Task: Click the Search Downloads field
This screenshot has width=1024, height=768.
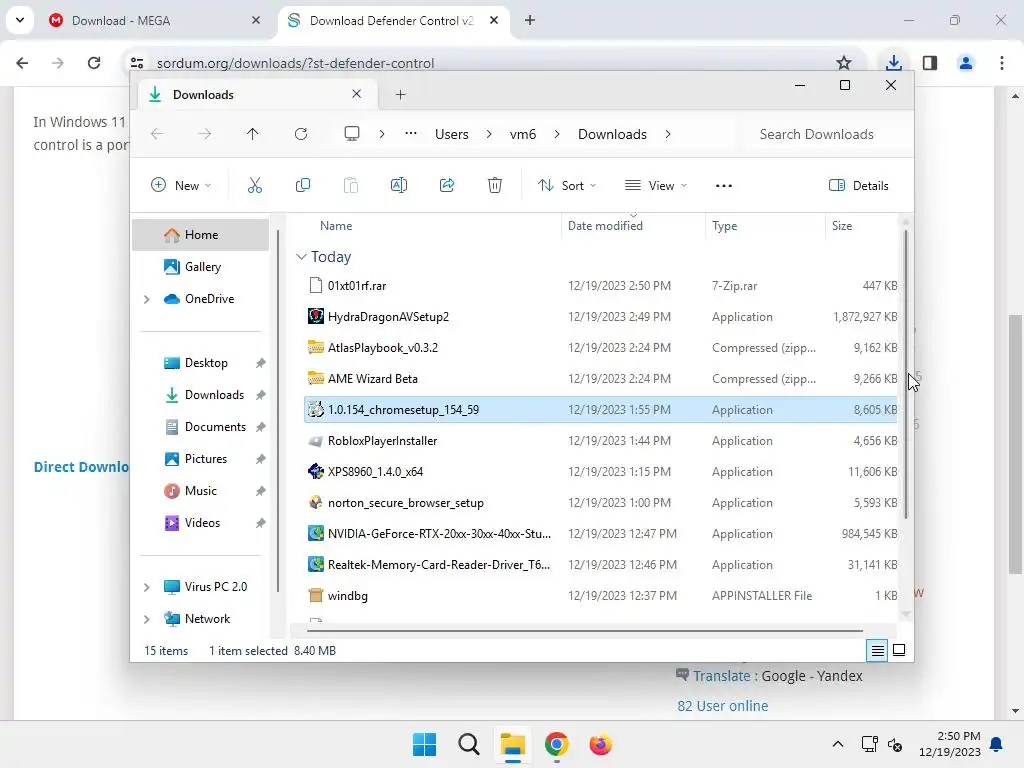Action: [825, 134]
